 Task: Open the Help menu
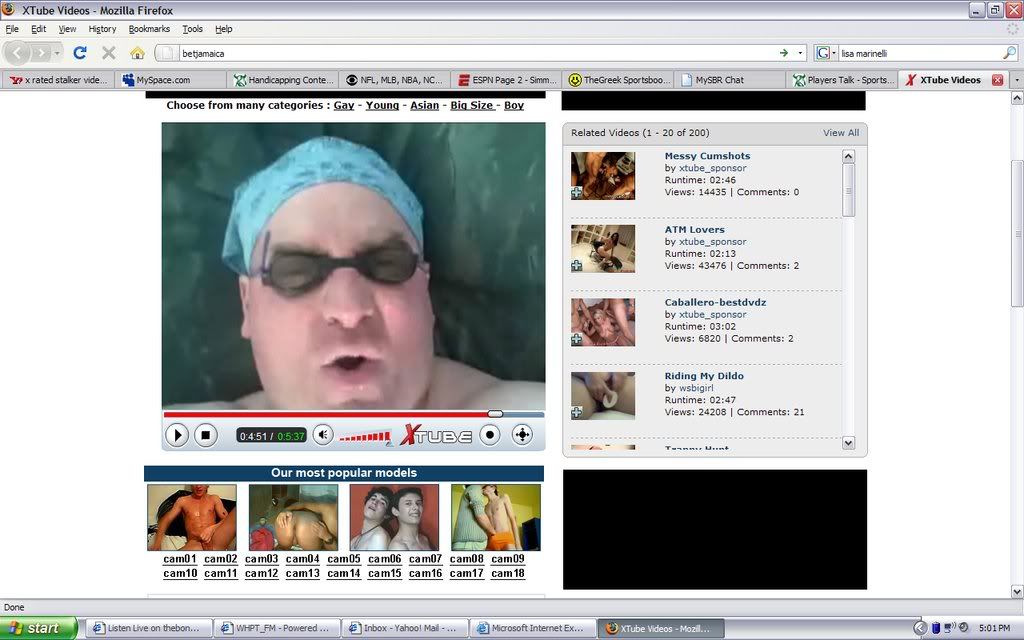223,29
